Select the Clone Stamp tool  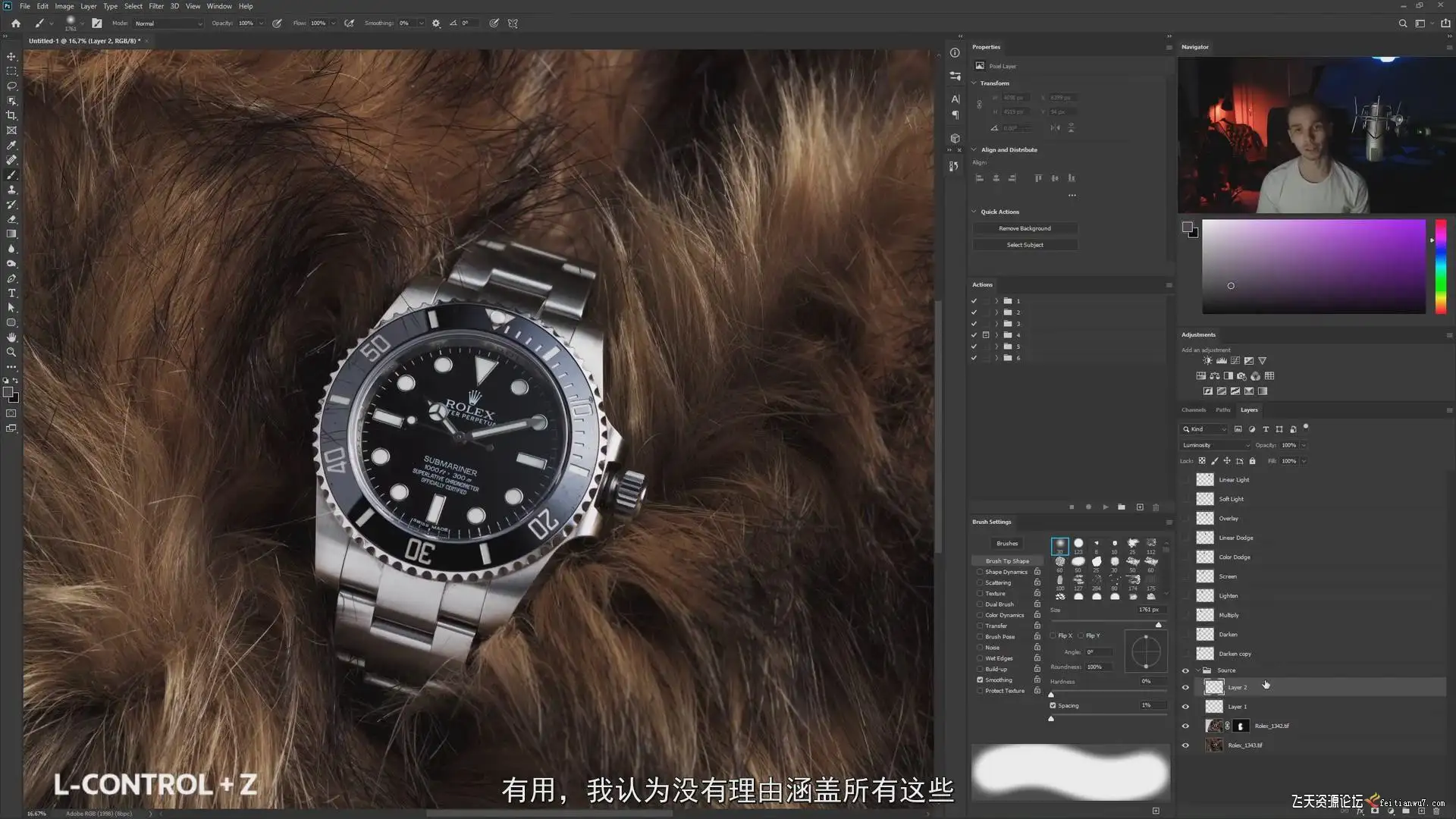(x=11, y=190)
